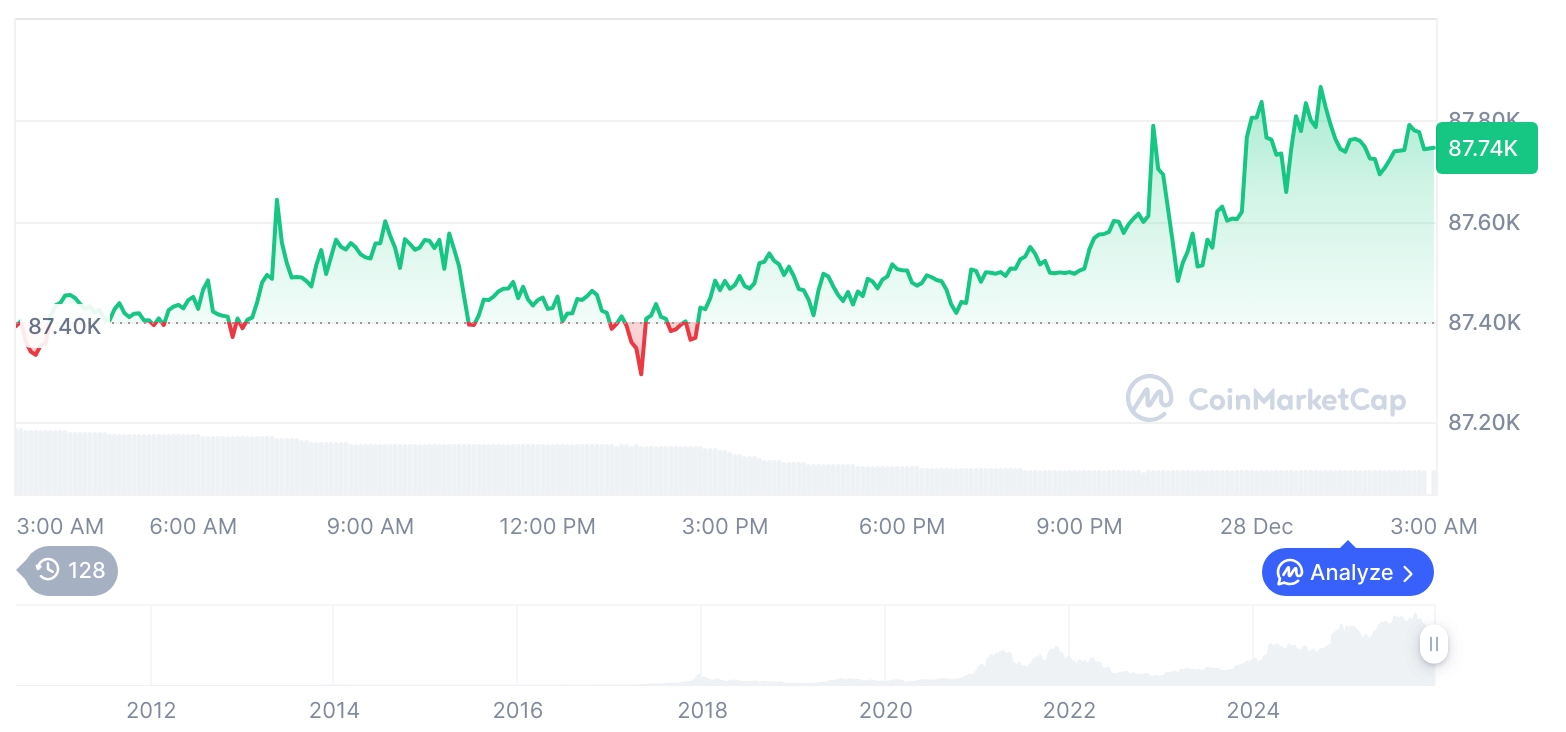The height and width of the screenshot is (732, 1566).
Task: Click the 2024 year marker
Action: tap(1253, 710)
